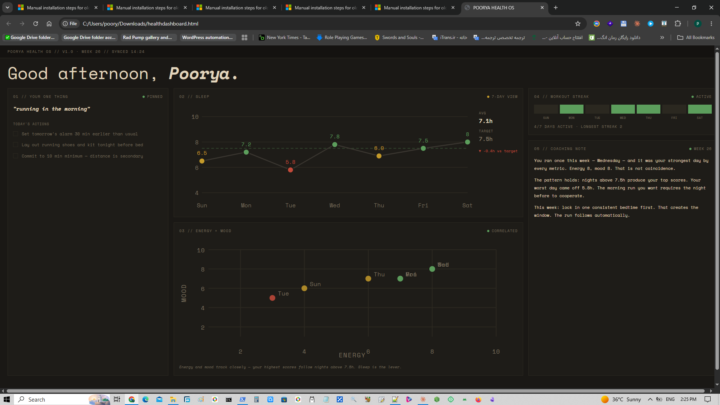The width and height of the screenshot is (720, 405).
Task: Reload the health dashboard page
Action: tap(35, 23)
